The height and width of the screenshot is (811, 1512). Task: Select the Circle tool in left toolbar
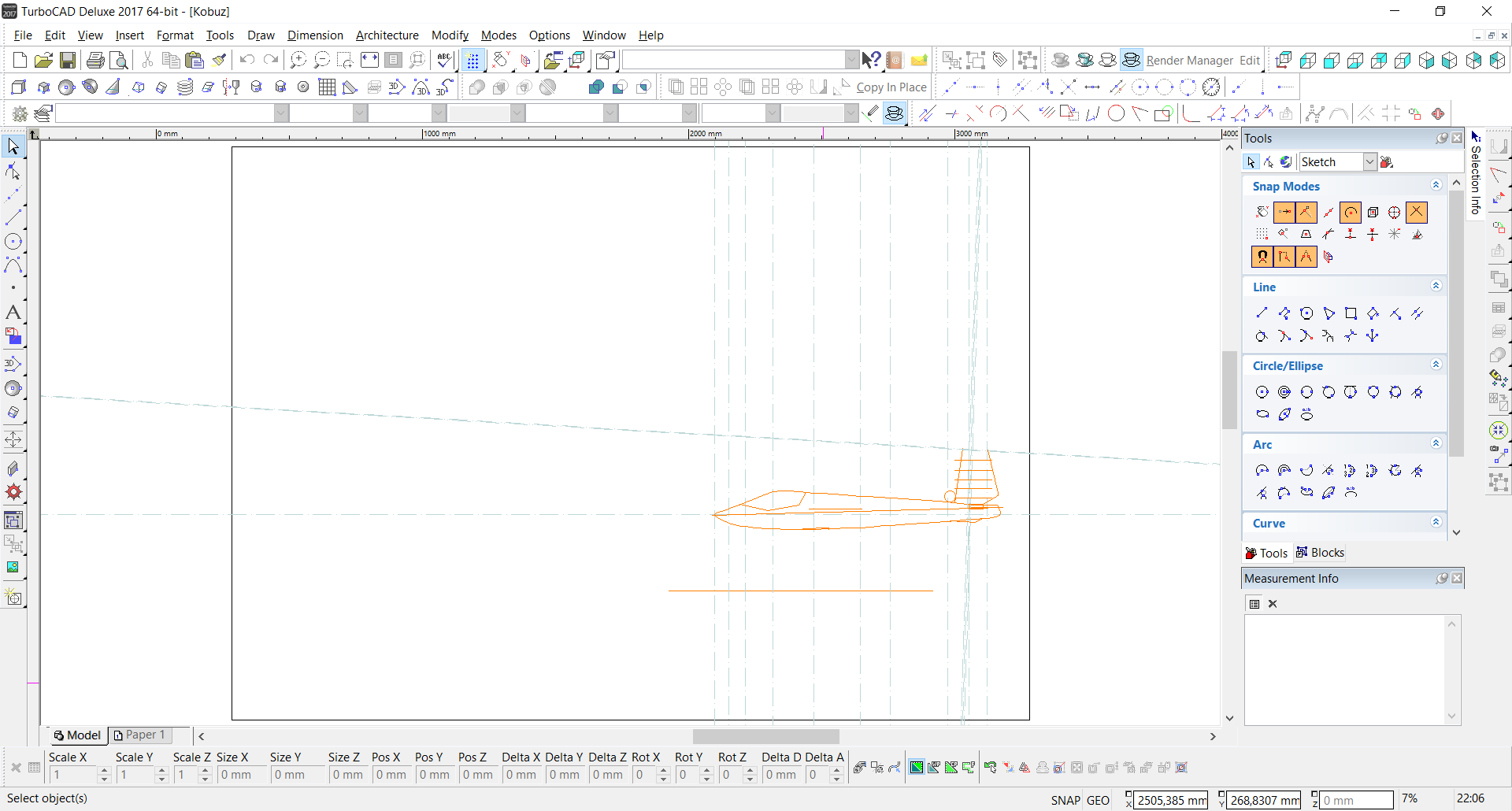(13, 242)
